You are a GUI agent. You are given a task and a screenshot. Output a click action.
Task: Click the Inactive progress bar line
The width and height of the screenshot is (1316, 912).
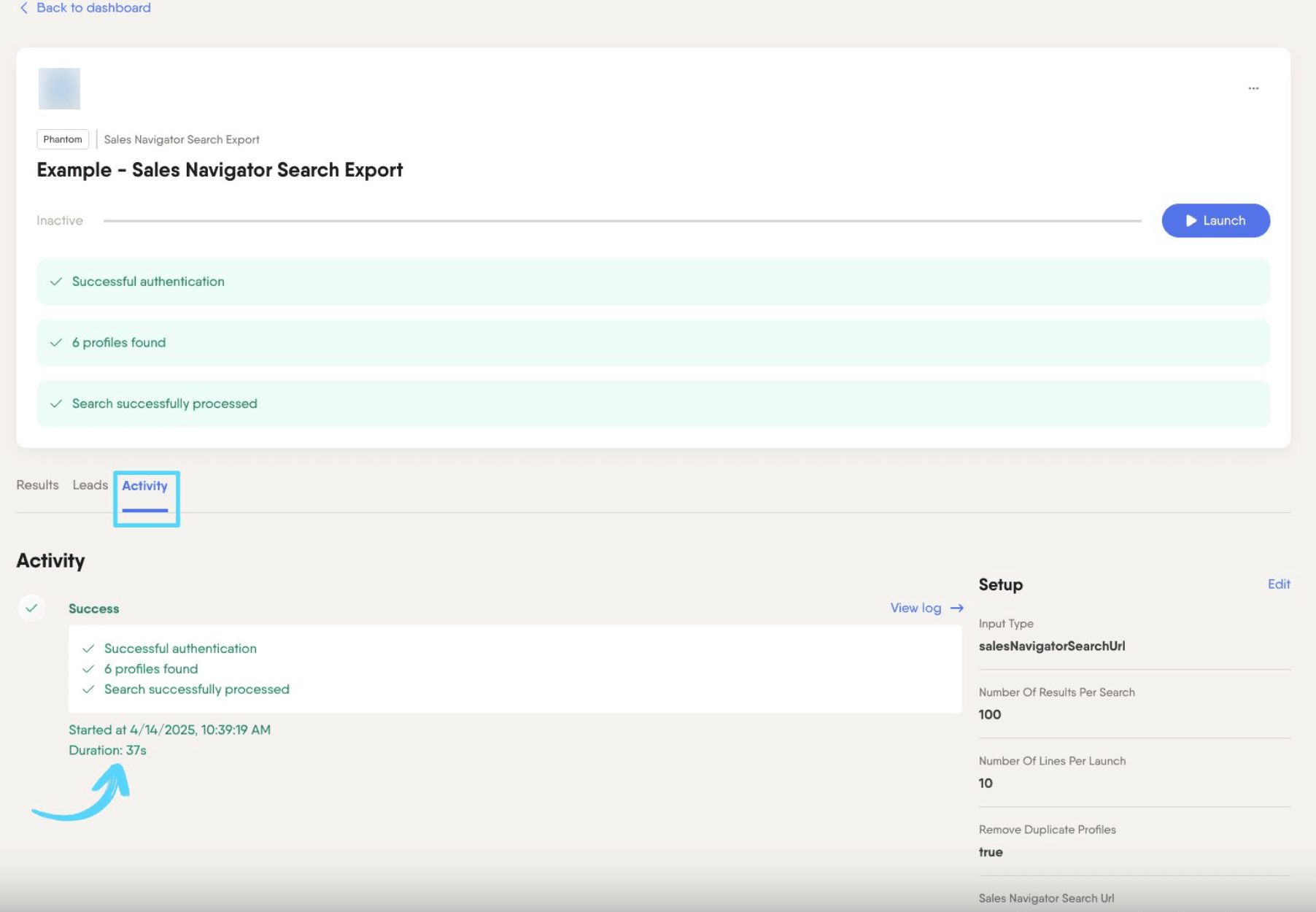[622, 220]
